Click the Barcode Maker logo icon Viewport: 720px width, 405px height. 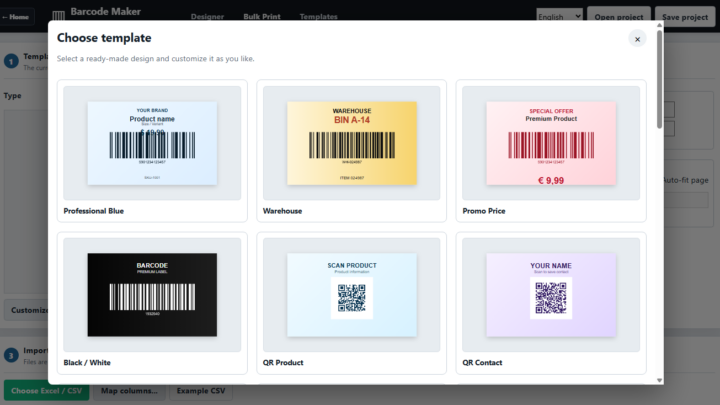[x=58, y=16]
